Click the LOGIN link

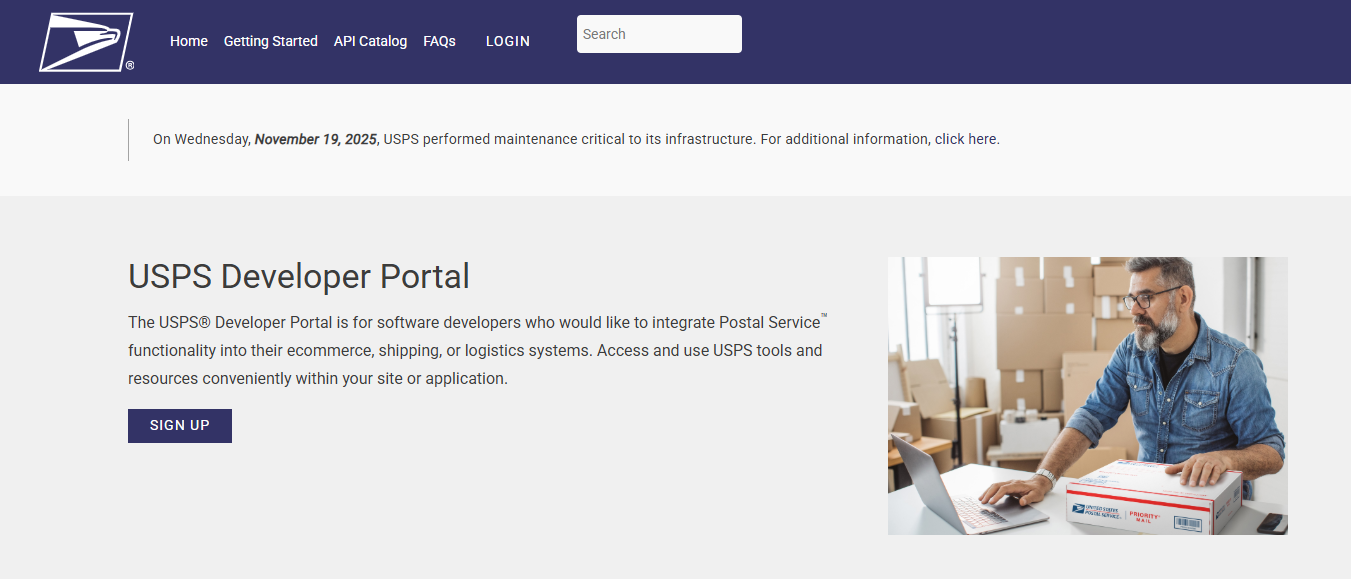pos(508,41)
